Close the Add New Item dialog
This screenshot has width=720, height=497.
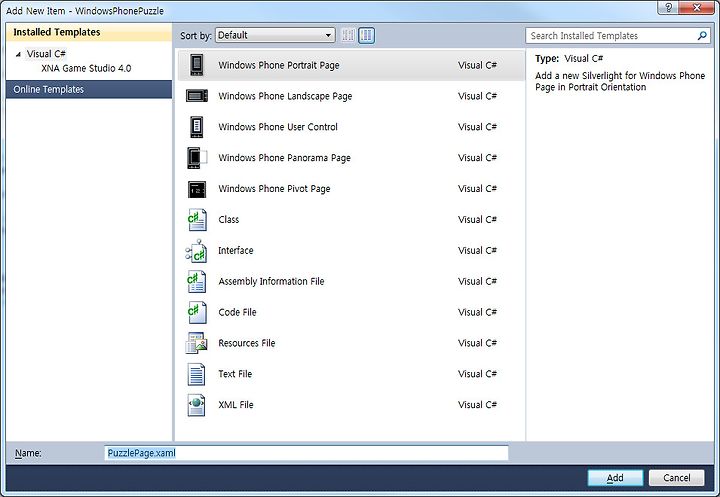pos(697,8)
